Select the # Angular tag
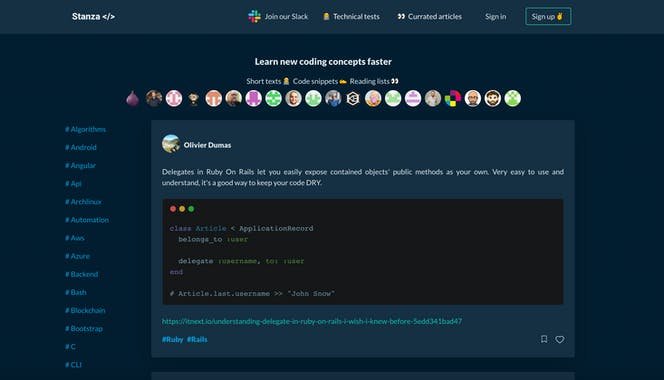Image resolution: width=664 pixels, height=380 pixels. point(80,166)
